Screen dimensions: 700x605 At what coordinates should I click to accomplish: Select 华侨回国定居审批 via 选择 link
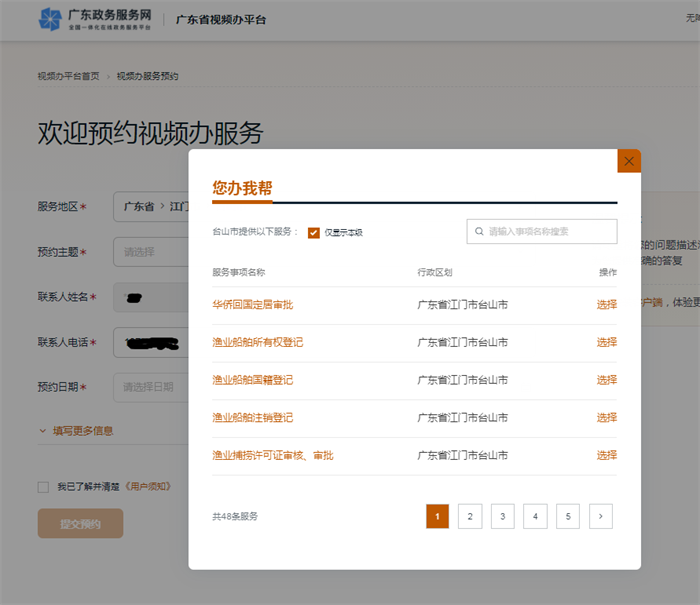[606, 305]
